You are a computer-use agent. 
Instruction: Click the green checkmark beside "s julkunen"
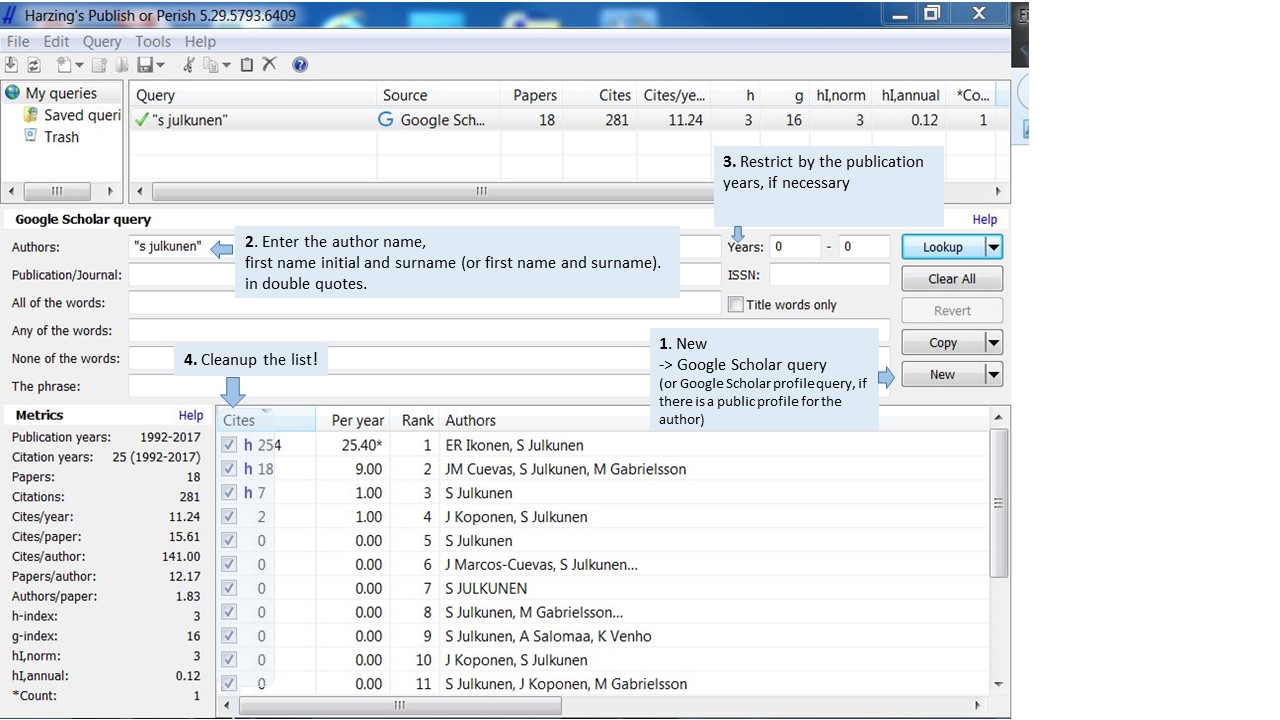[x=142, y=119]
